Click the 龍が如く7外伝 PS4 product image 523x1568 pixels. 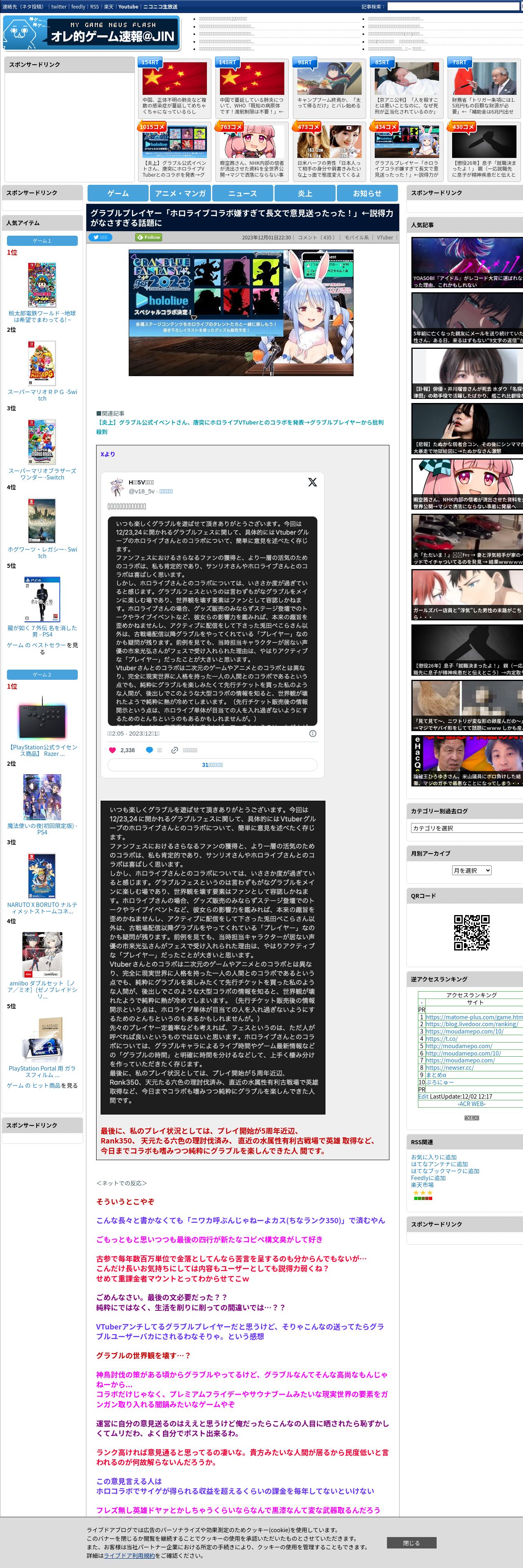point(42,599)
